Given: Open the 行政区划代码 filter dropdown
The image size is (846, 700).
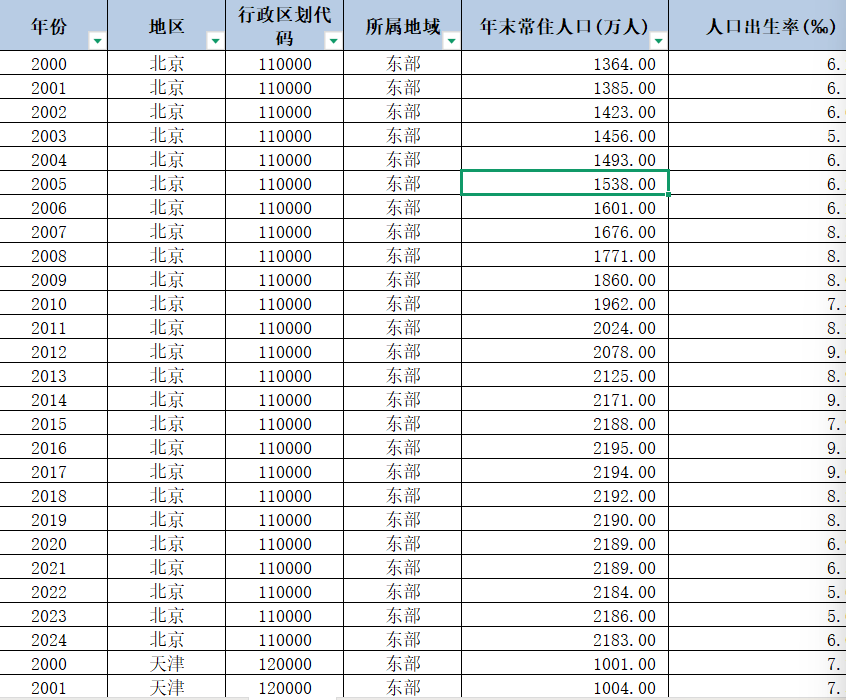Looking at the screenshot, I should 332,43.
